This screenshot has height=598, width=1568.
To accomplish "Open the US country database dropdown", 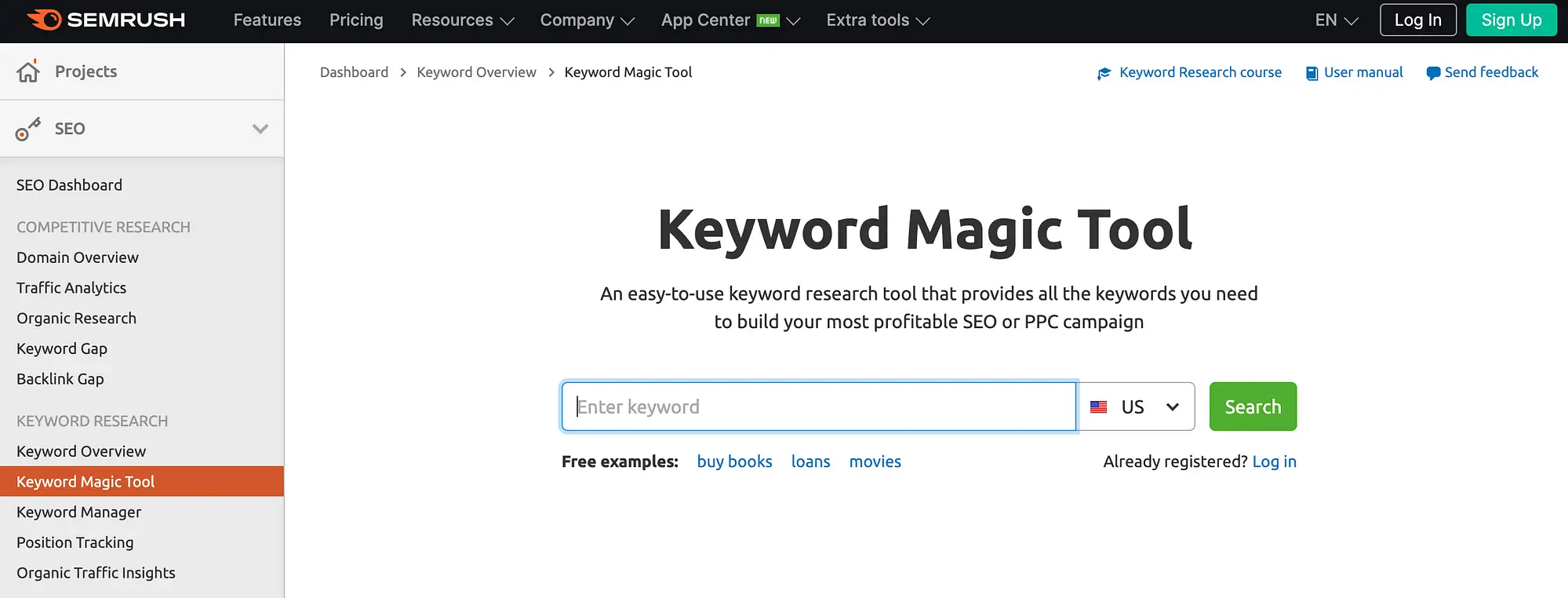I will tap(1137, 407).
